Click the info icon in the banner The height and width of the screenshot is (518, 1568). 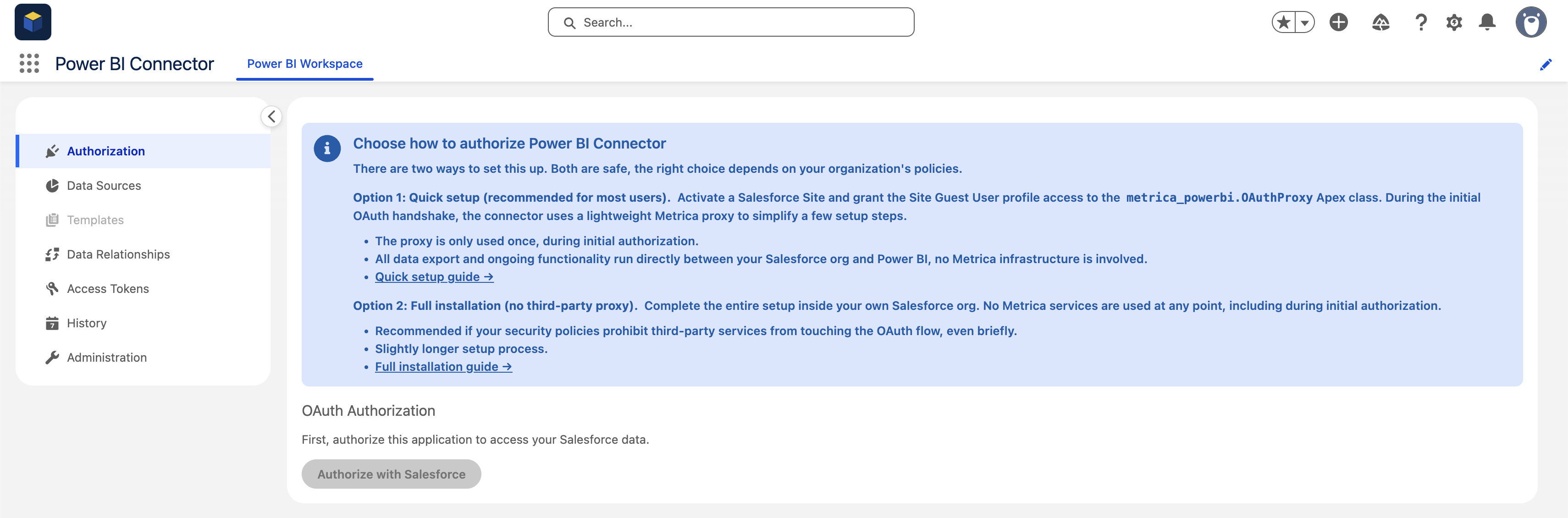click(327, 149)
